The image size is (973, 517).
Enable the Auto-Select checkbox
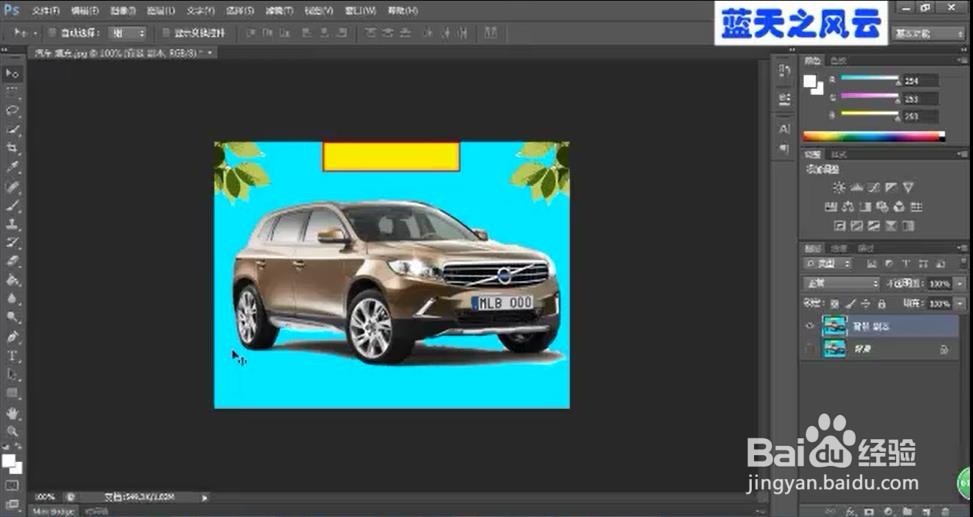(53, 33)
